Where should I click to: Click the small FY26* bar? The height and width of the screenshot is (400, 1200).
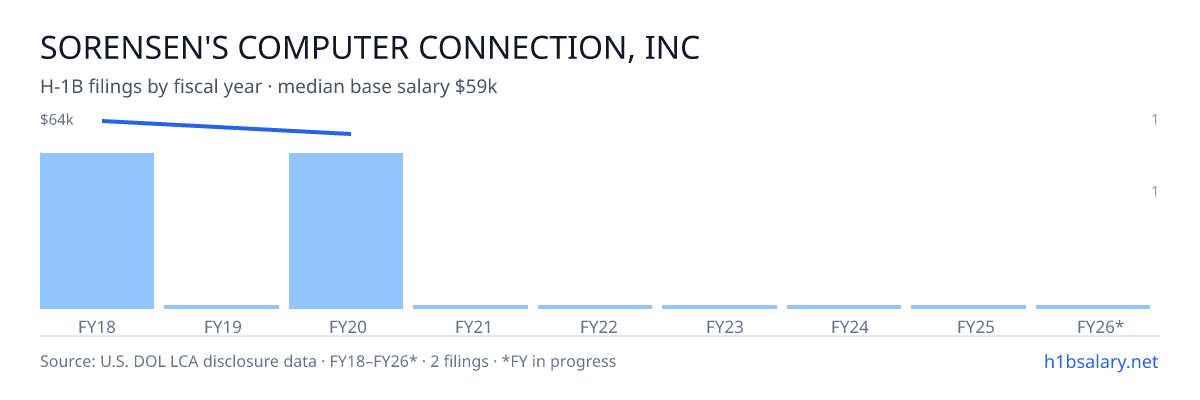click(x=1093, y=307)
